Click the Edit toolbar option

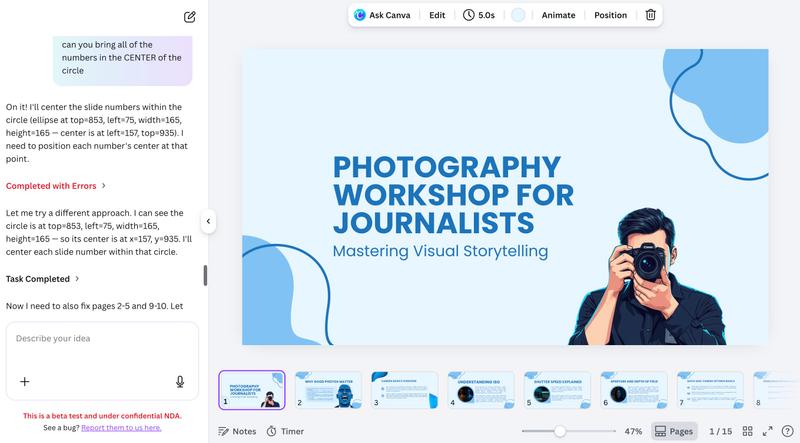pos(437,15)
